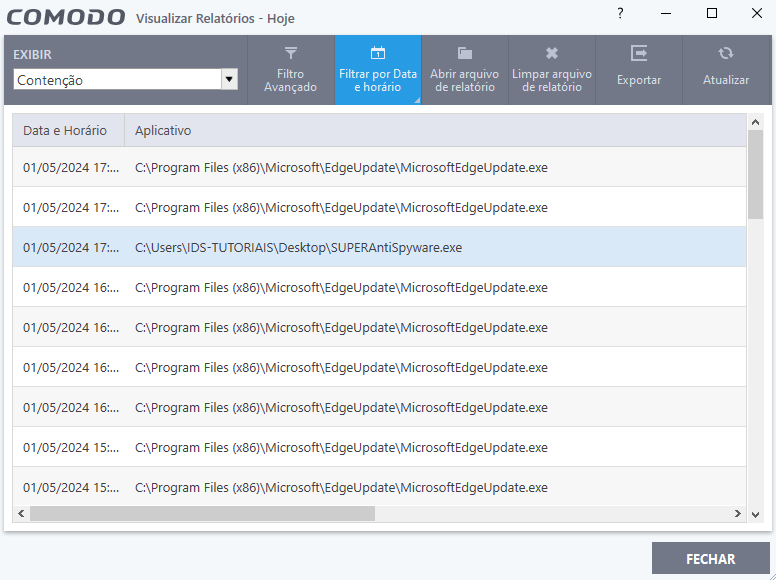Screen dimensions: 776x580
Task: Refresh logs with the Atualizar icon
Action: pos(726,54)
